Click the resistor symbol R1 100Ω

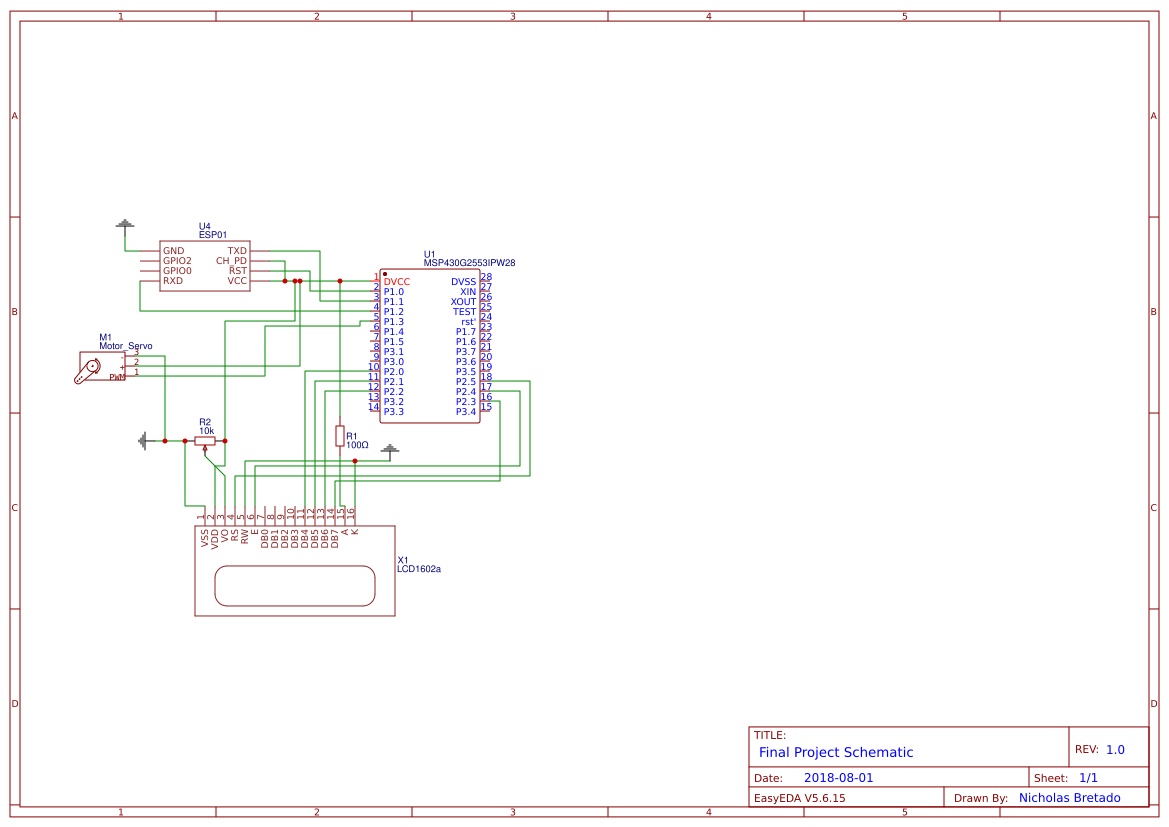(x=340, y=438)
